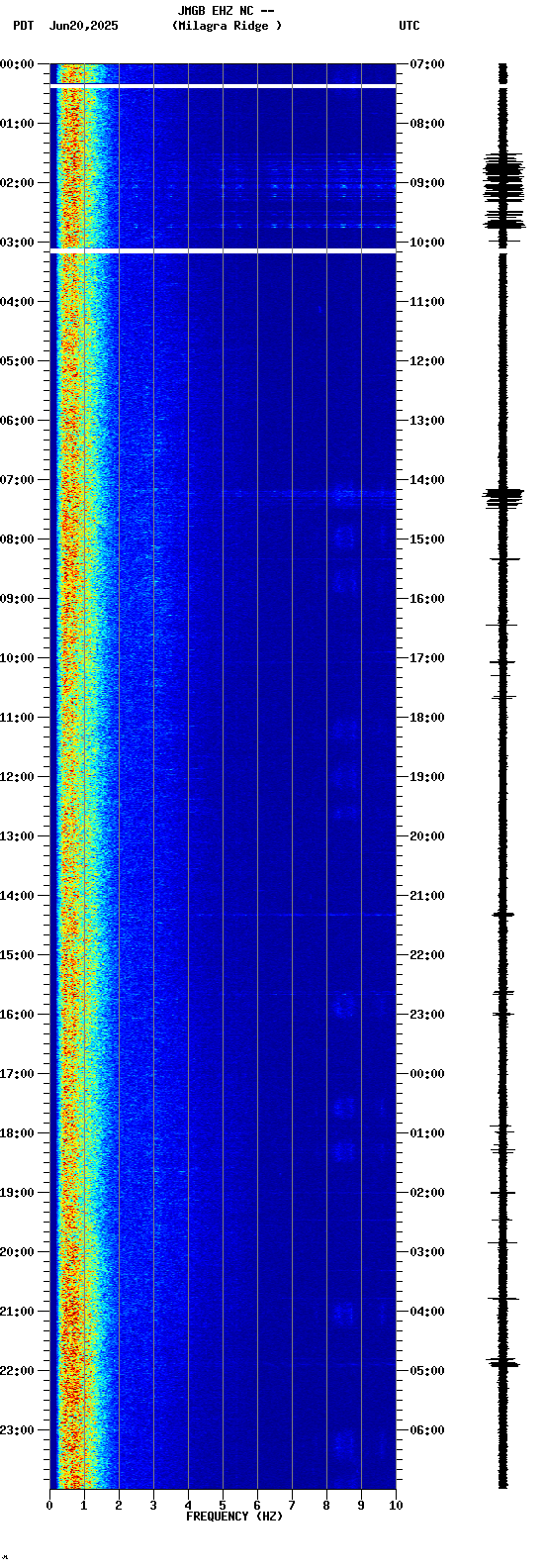
Task: Click the PDT timezone label
Action: pyautogui.click(x=23, y=26)
